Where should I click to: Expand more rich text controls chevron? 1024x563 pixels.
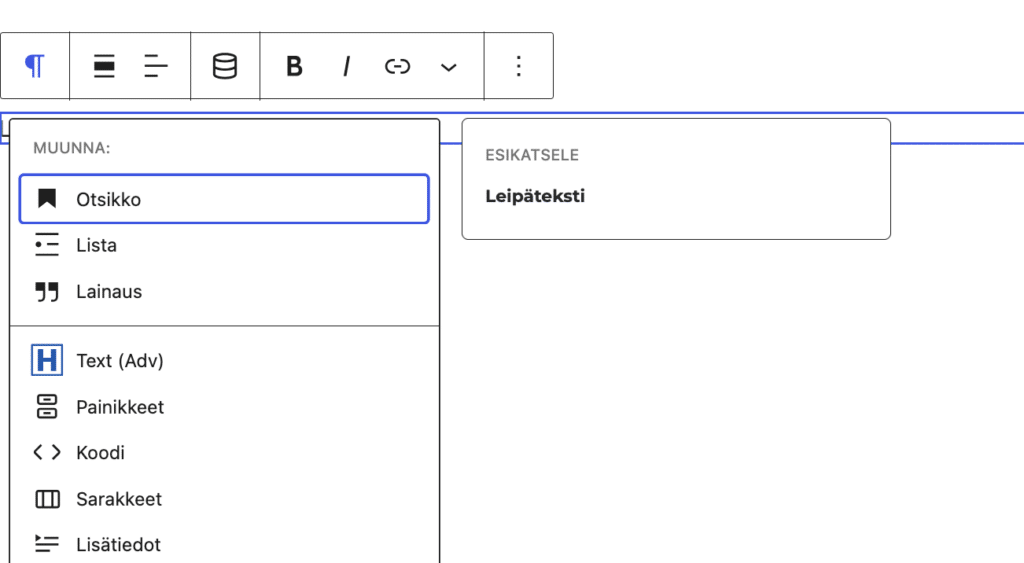449,67
